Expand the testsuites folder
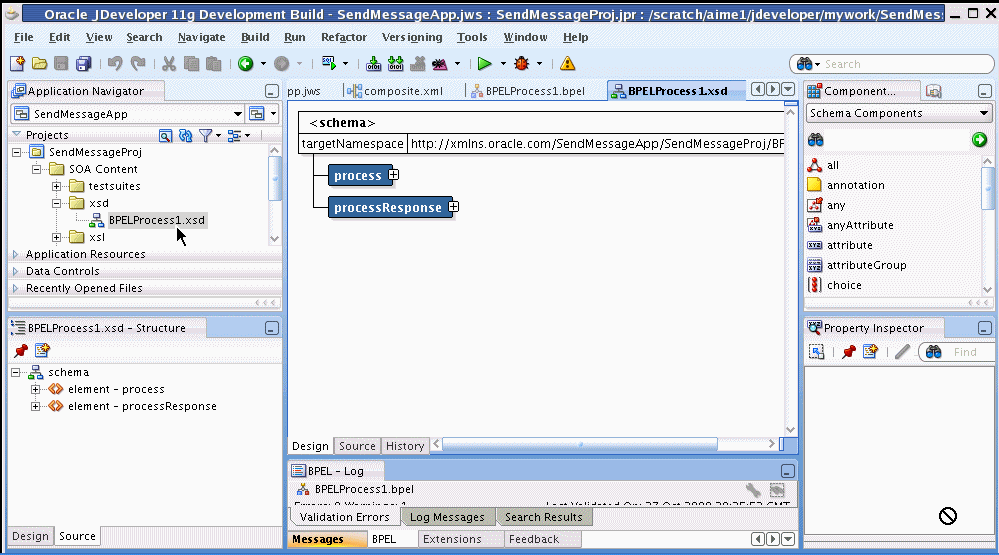 pos(57,186)
